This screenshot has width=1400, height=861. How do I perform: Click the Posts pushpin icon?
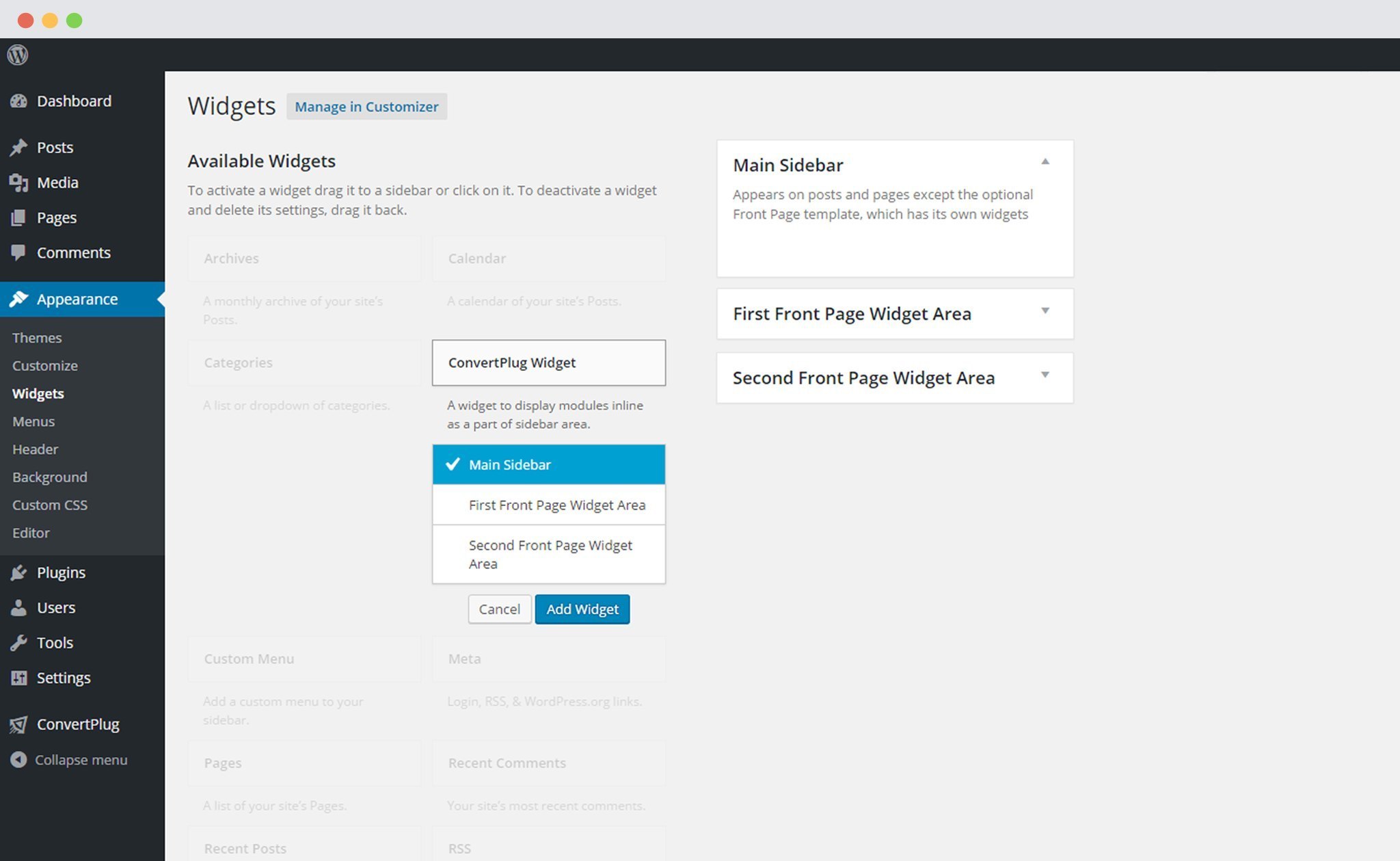tap(18, 147)
